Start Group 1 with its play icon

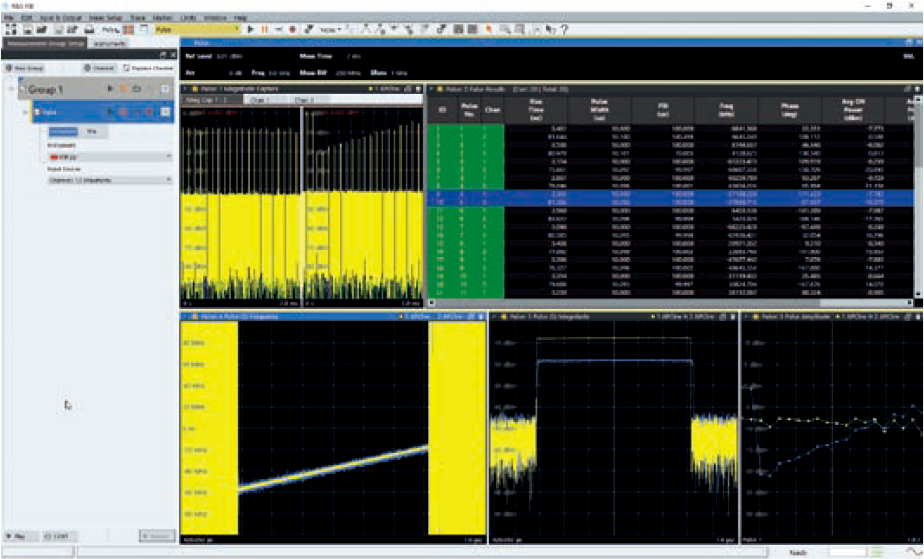[x=110, y=89]
